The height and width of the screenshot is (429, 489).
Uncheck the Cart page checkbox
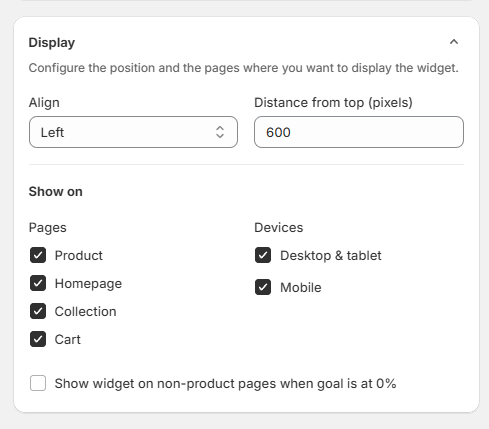click(38, 339)
